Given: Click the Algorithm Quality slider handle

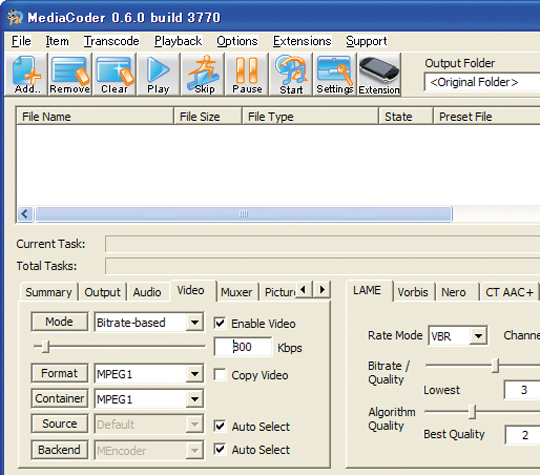Looking at the screenshot, I should pyautogui.click(x=472, y=412).
